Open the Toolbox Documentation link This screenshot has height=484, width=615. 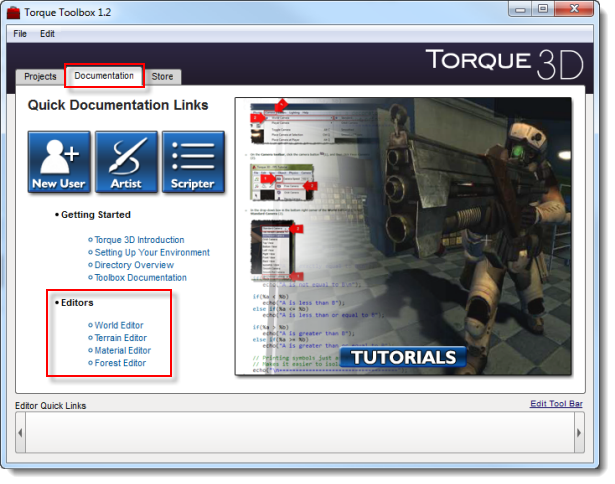(140, 277)
